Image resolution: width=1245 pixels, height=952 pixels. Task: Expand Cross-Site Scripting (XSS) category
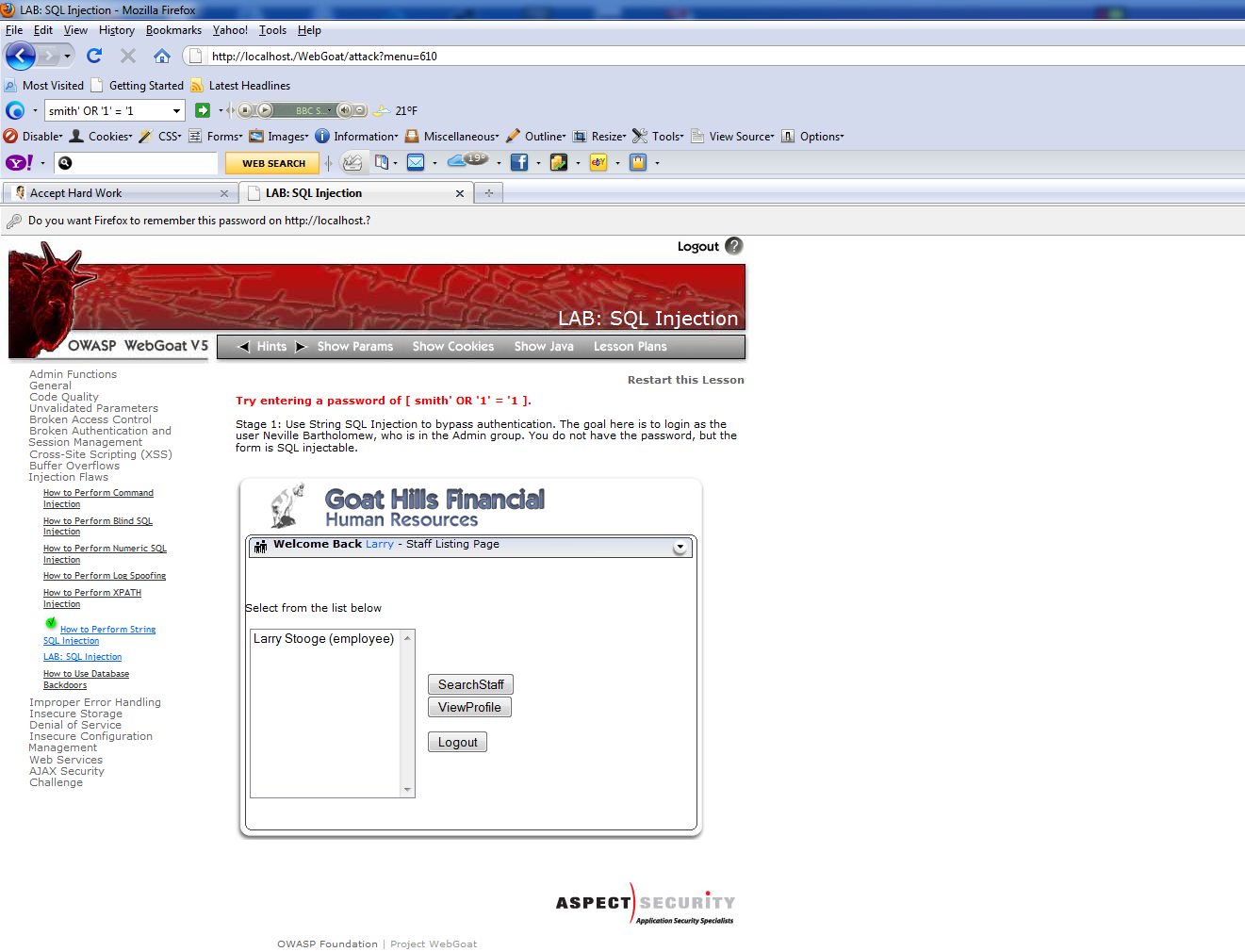point(101,454)
